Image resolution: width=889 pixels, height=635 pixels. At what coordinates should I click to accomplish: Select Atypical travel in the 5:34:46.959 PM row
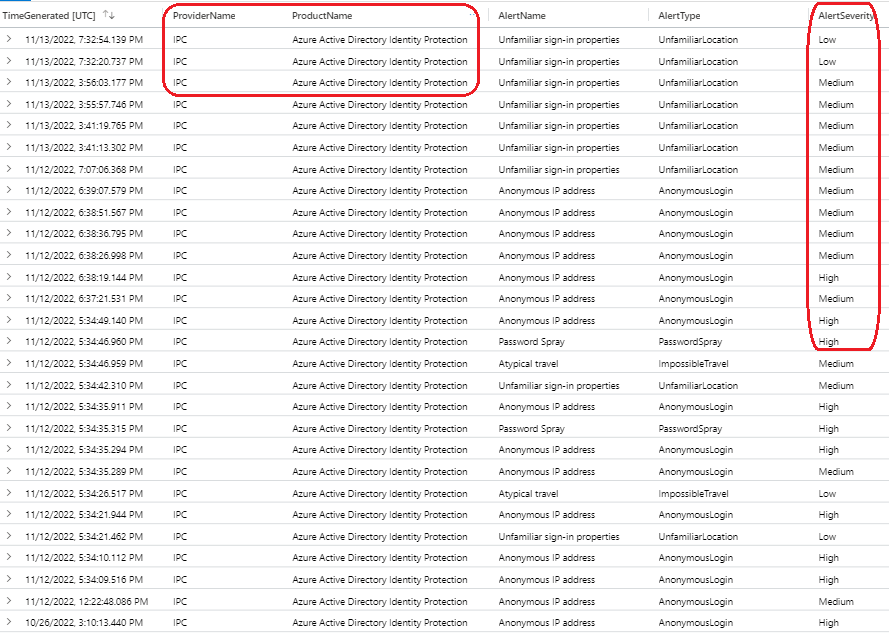coord(528,364)
